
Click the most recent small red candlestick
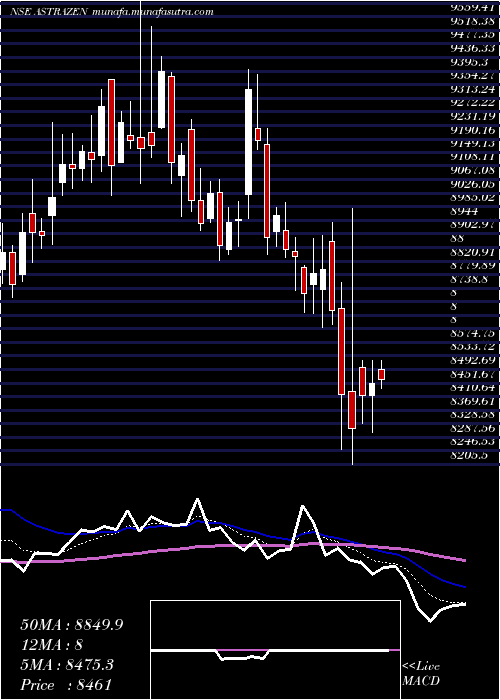click(382, 374)
